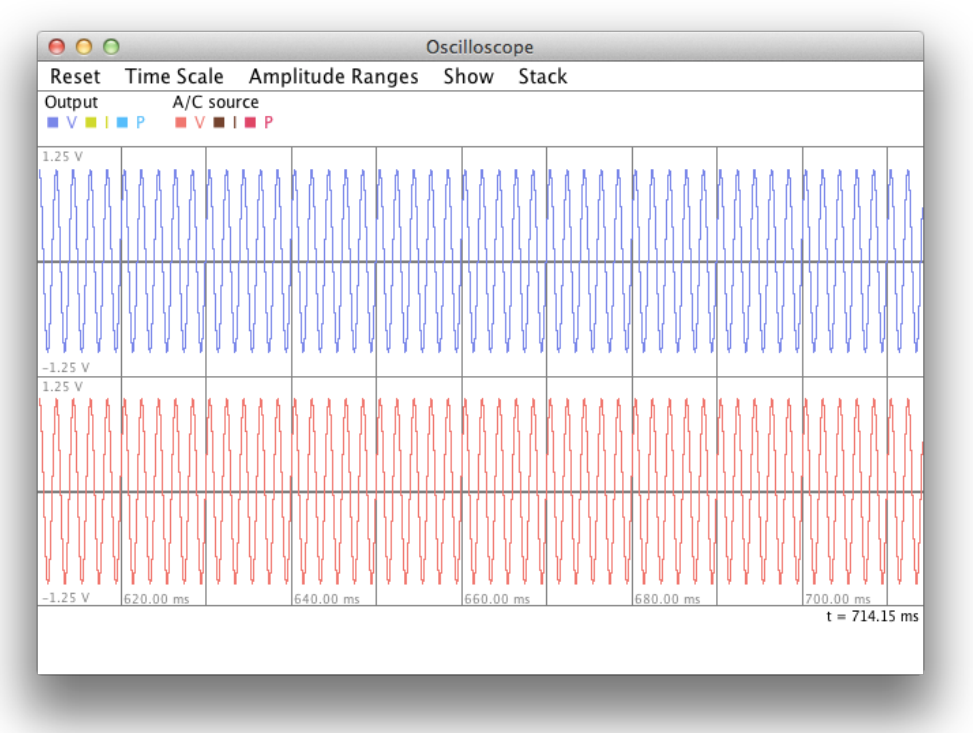
Task: Click the 700.00 ms time marker
Action: pos(838,599)
